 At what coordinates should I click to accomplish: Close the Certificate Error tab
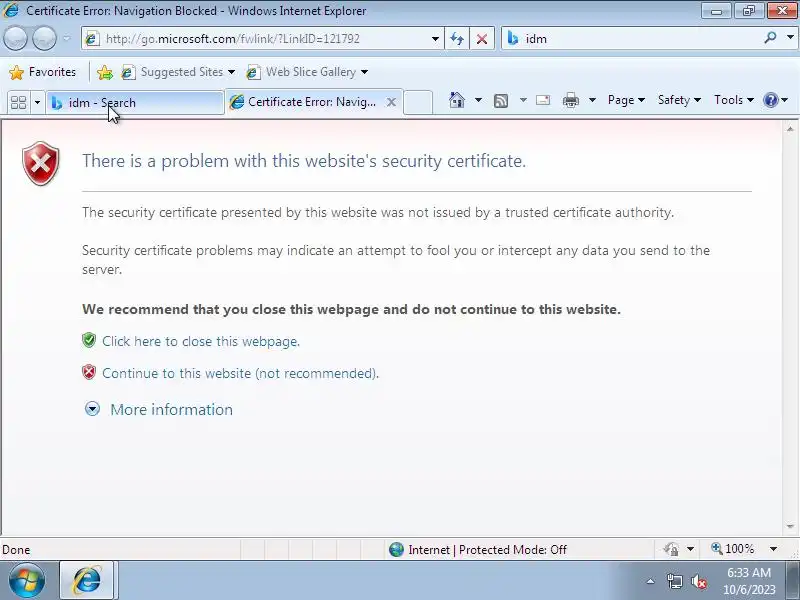(391, 103)
